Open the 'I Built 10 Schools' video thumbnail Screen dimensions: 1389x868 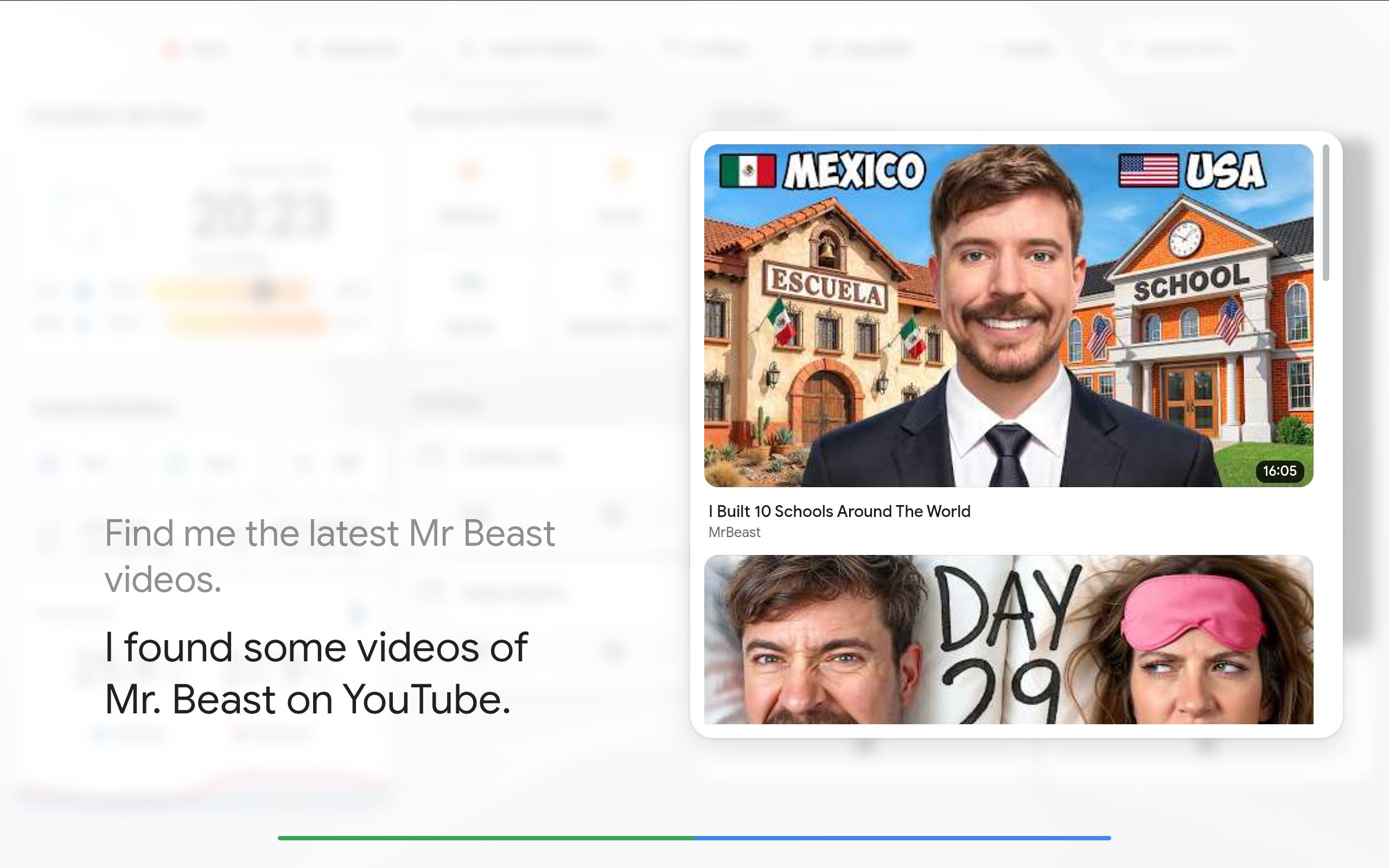tap(1009, 315)
